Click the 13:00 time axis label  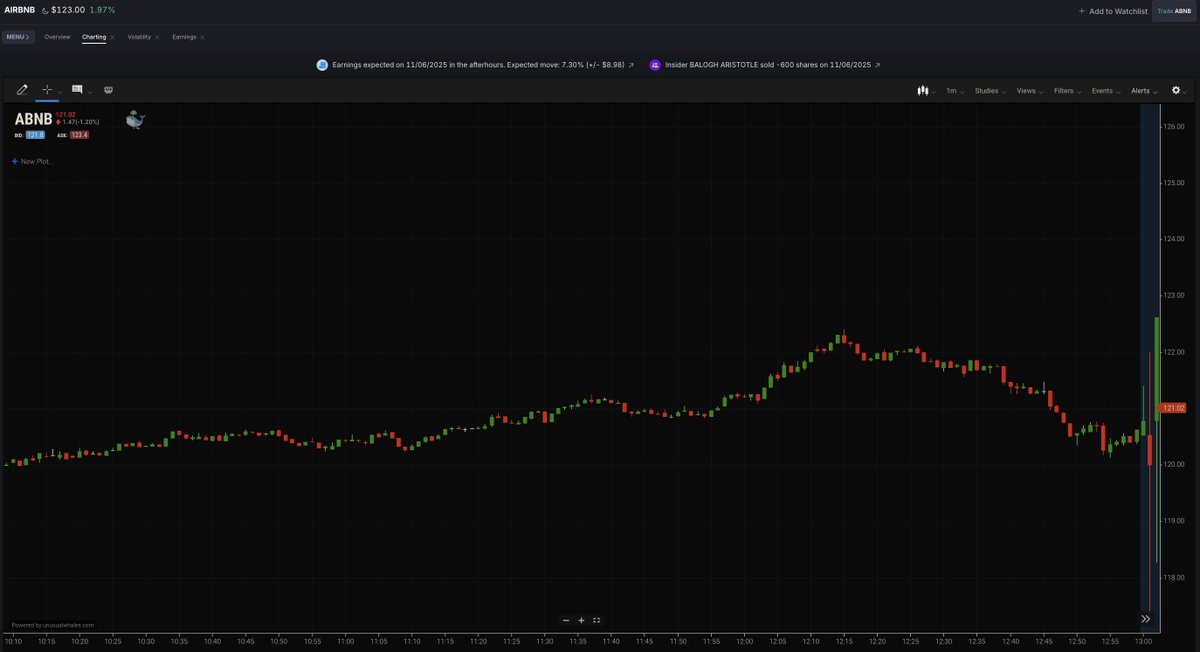click(x=1142, y=641)
